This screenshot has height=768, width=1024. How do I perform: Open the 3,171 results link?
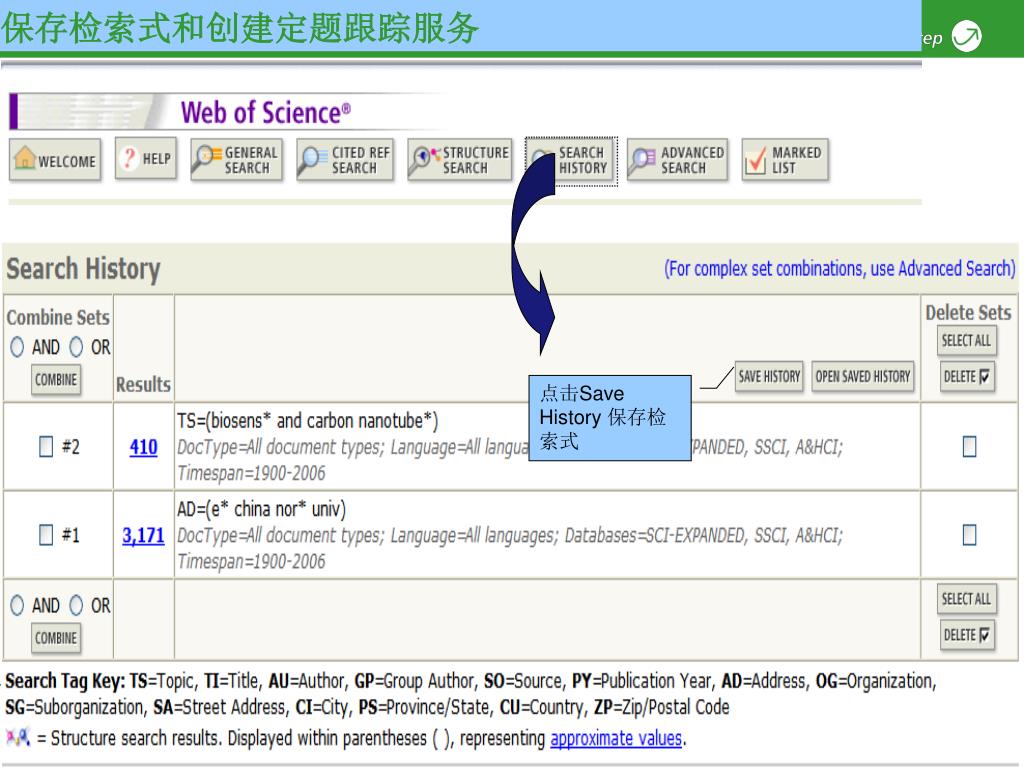[x=144, y=536]
